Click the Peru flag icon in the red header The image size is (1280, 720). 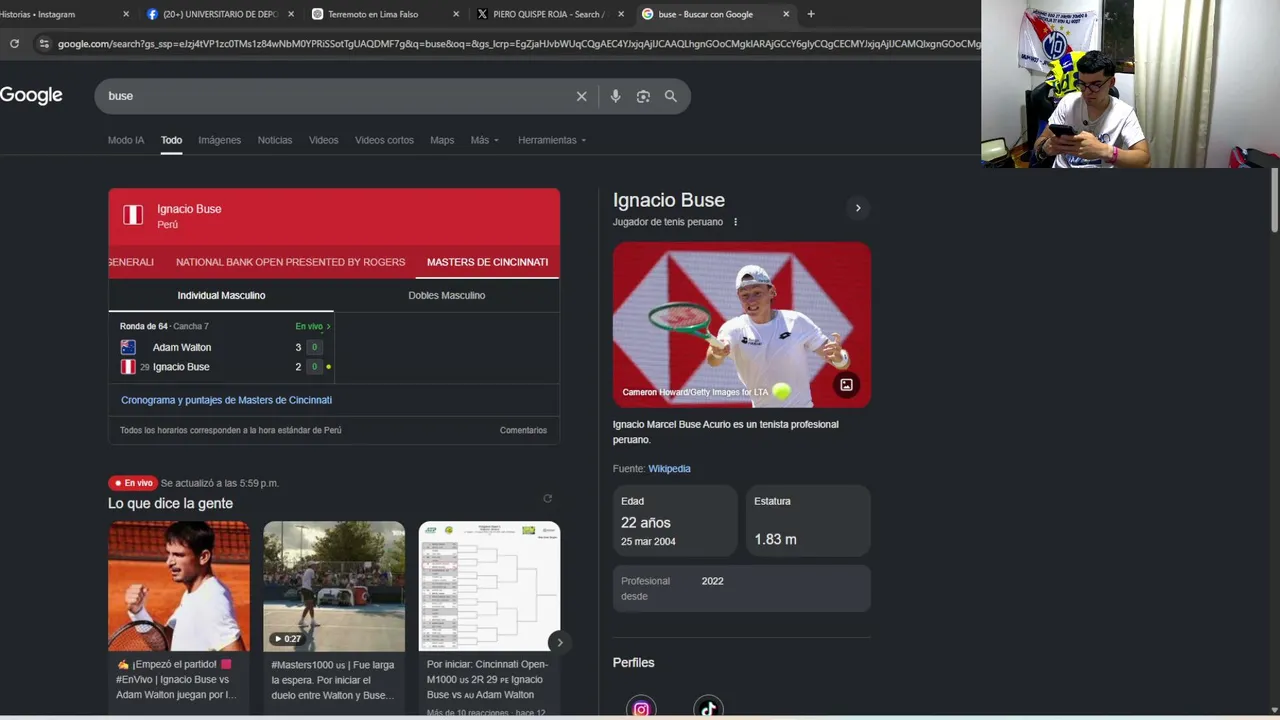[x=133, y=215]
